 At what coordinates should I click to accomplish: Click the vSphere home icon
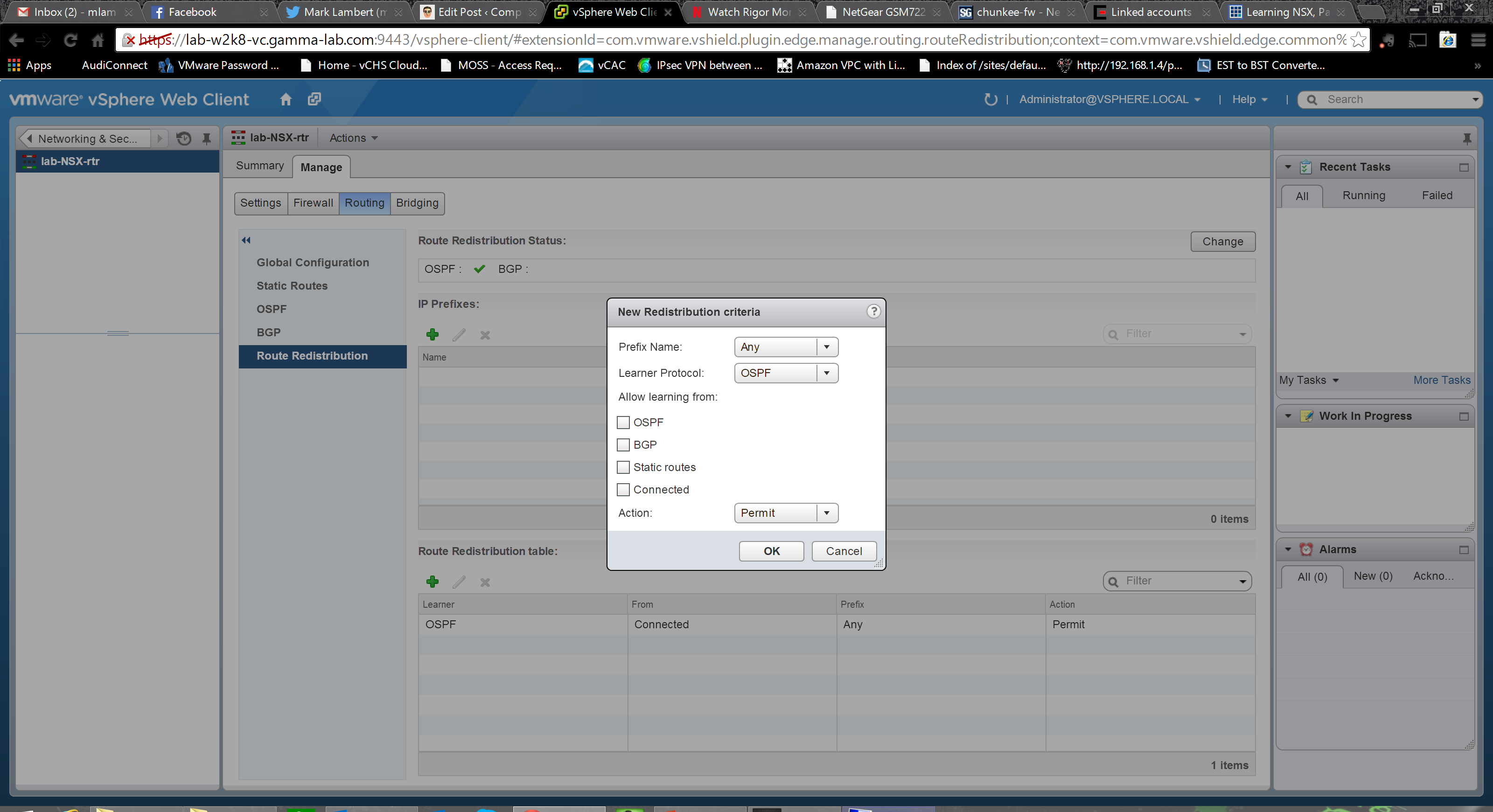(x=285, y=99)
